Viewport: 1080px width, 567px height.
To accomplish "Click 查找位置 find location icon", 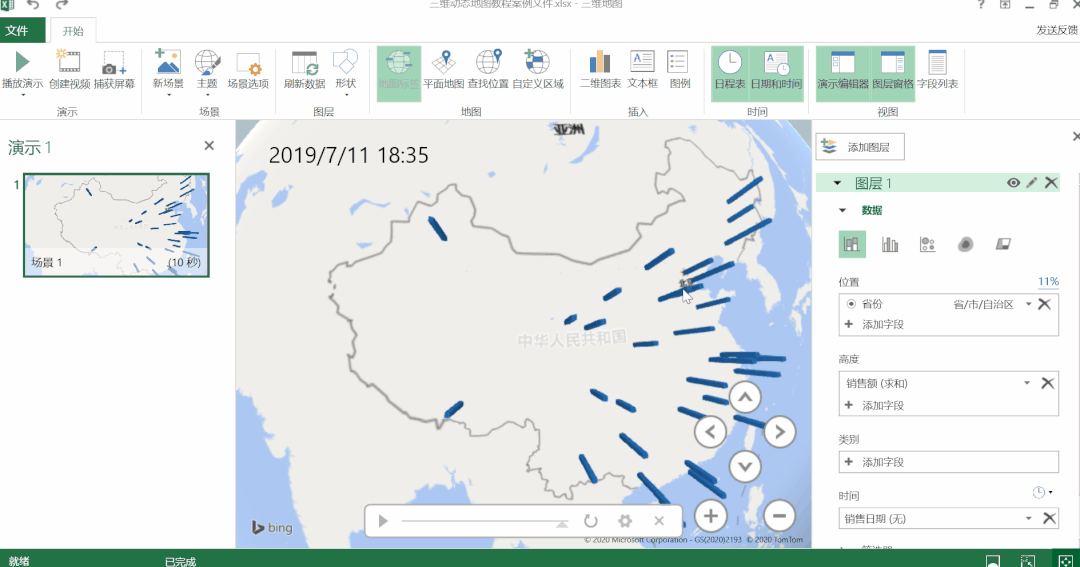I will pos(488,61).
